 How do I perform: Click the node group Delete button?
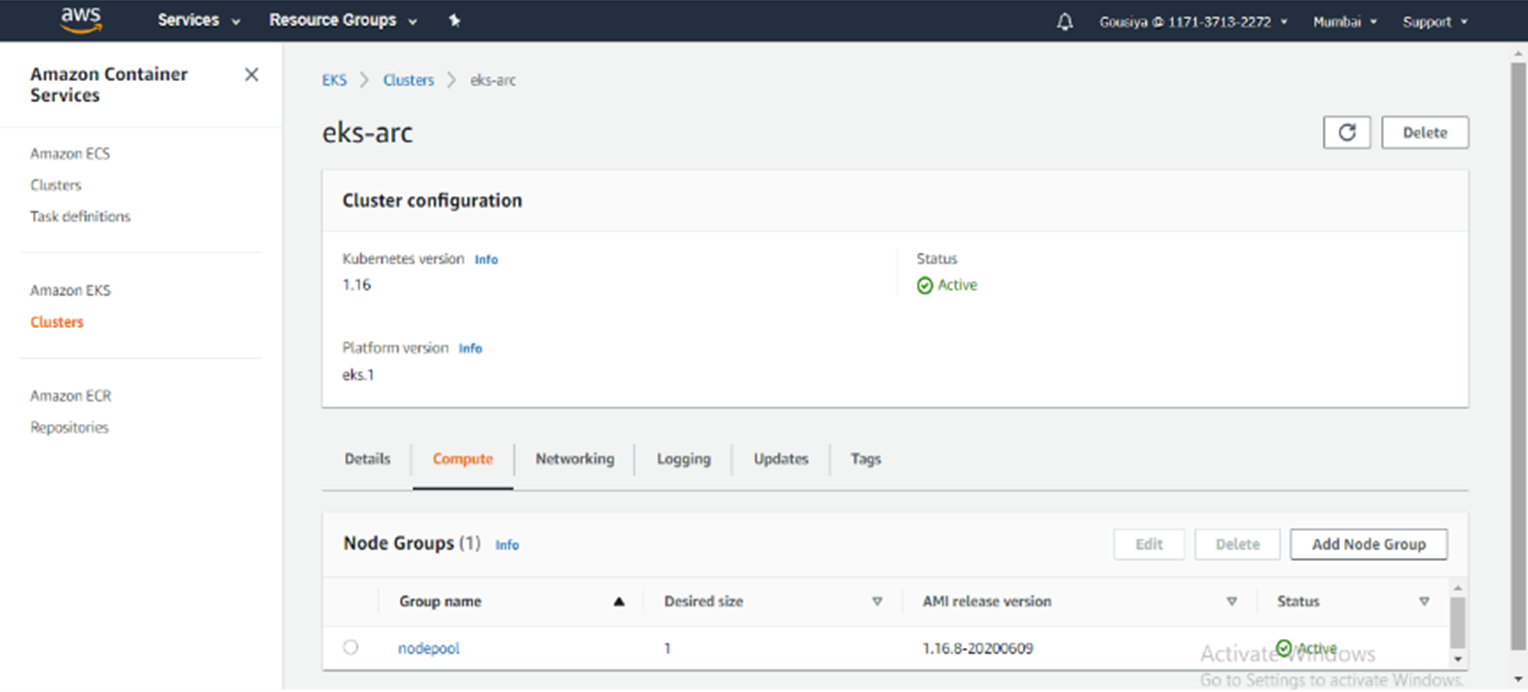pos(1237,544)
